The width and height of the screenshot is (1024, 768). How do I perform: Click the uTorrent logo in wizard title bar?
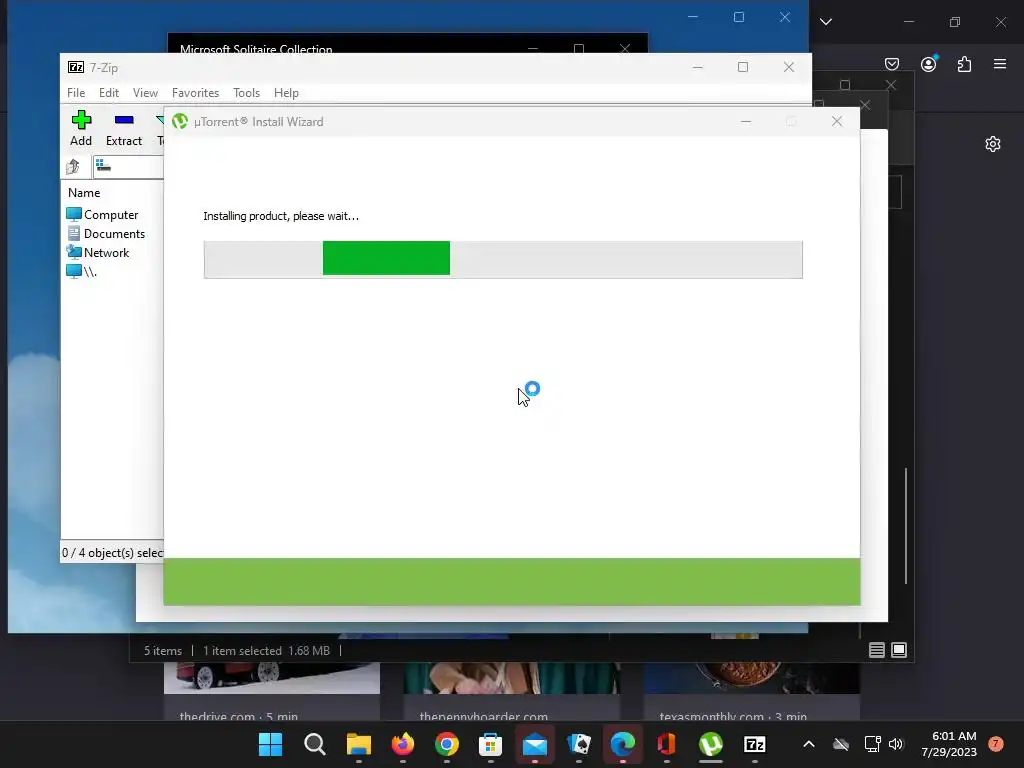tap(180, 121)
